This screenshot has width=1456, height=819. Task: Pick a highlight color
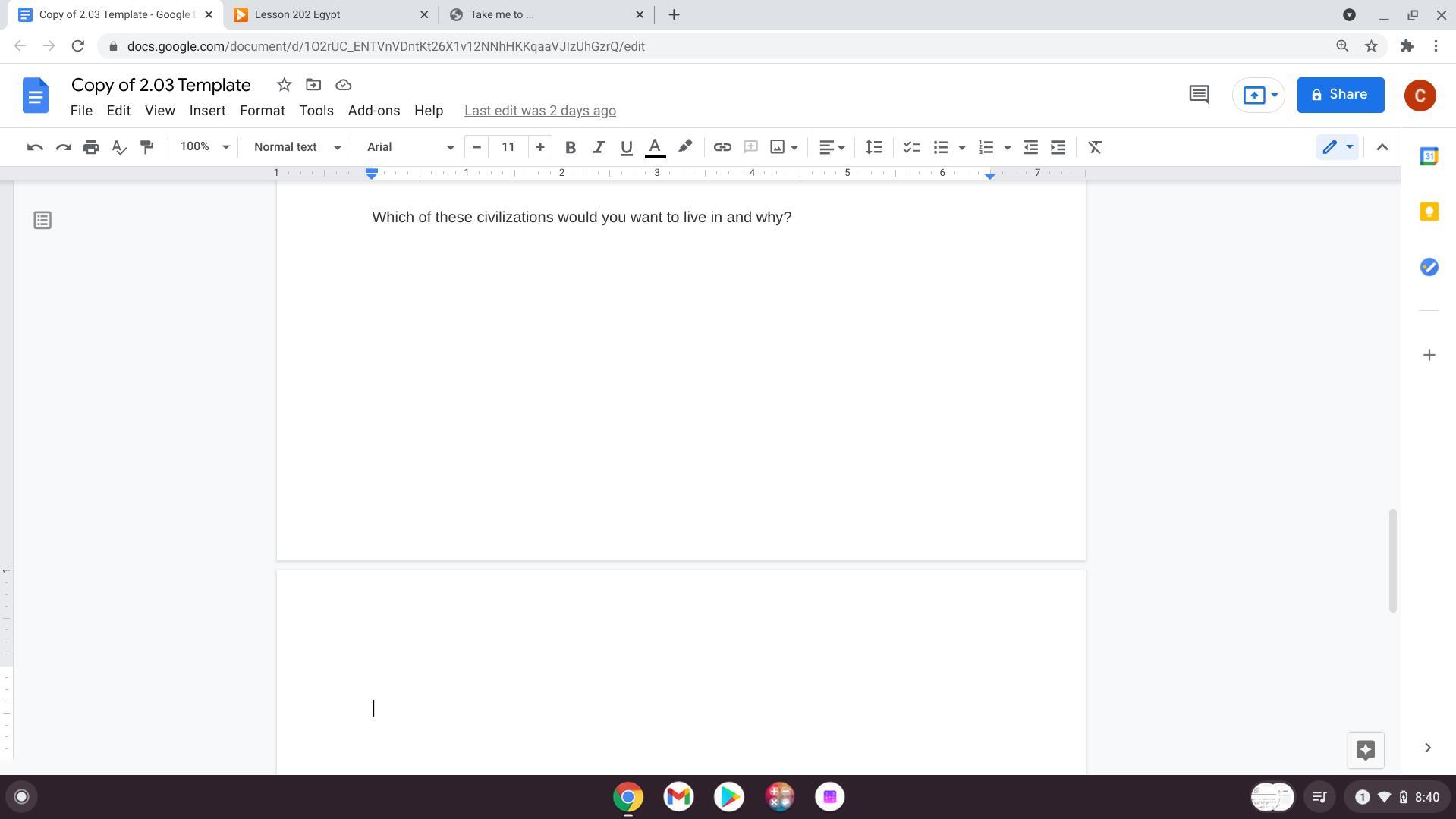pos(684,147)
